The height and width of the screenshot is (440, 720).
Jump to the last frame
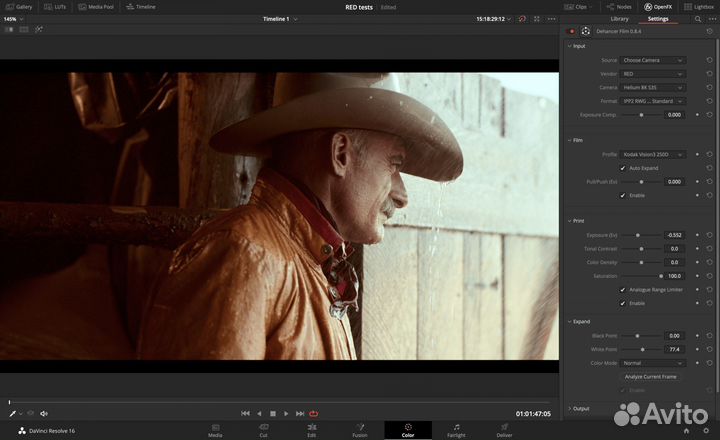click(300, 413)
